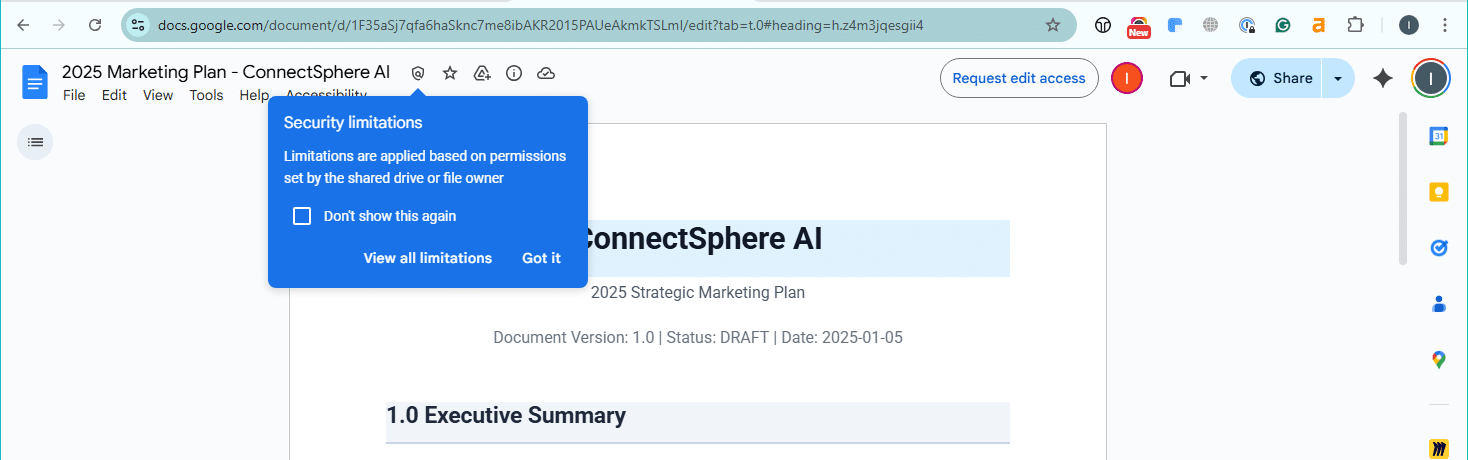Click View all limitations link

428,258
